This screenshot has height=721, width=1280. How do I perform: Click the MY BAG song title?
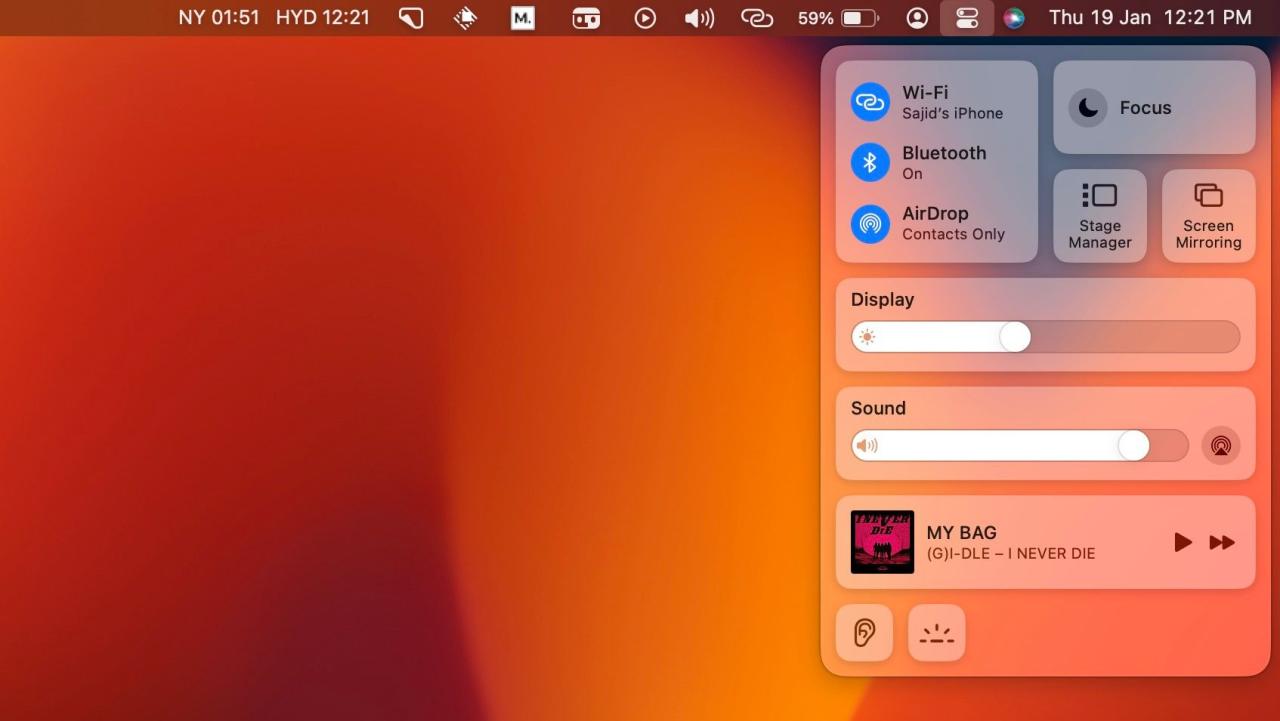click(x=961, y=533)
